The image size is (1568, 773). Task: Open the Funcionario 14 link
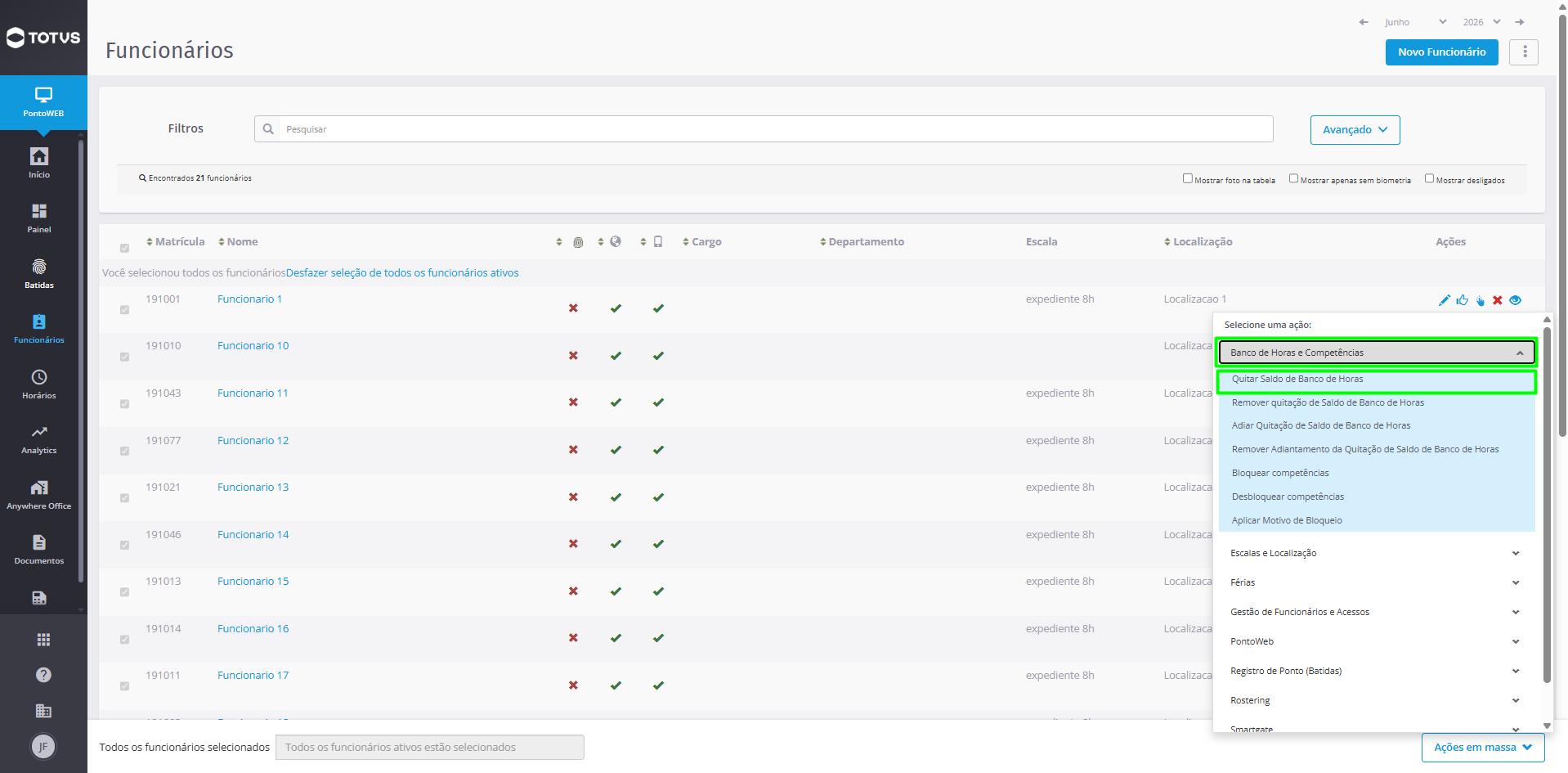pos(253,535)
